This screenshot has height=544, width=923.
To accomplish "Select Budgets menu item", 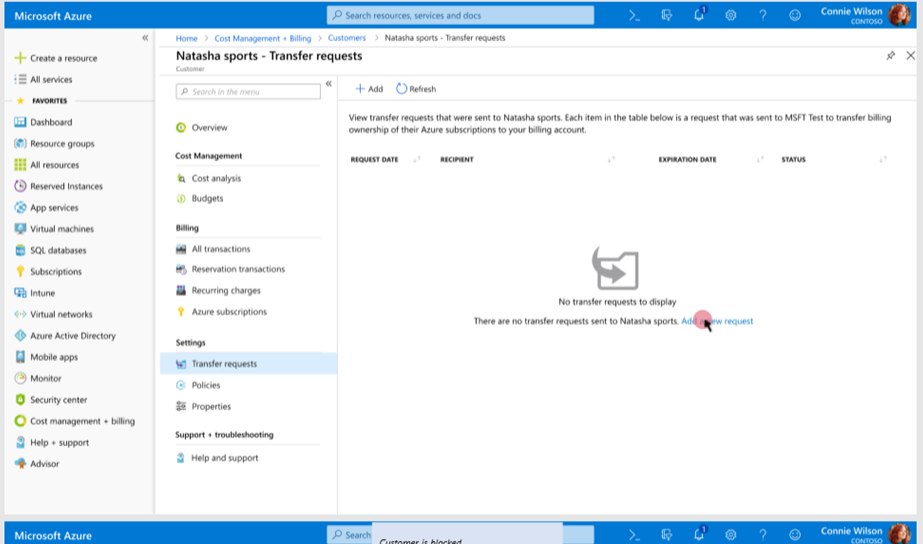I will point(200,198).
